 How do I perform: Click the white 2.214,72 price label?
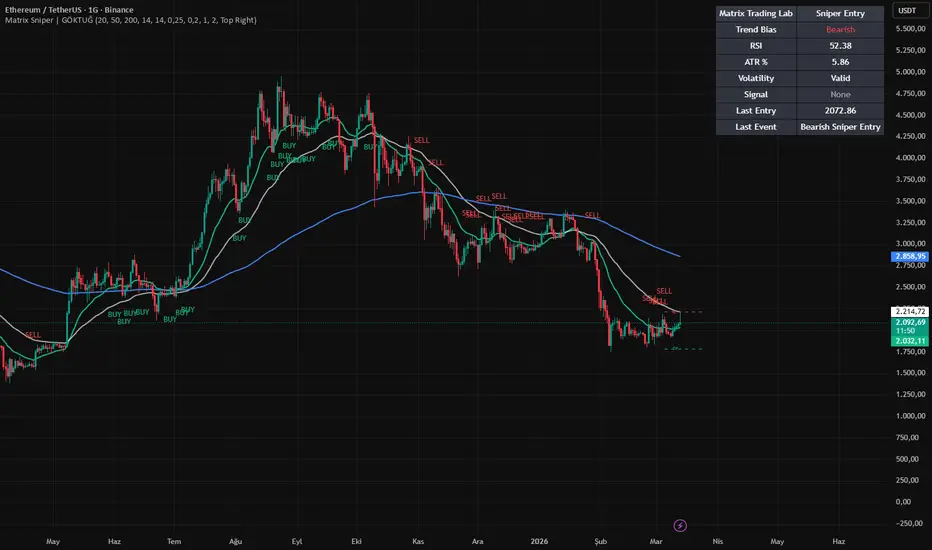[910, 312]
